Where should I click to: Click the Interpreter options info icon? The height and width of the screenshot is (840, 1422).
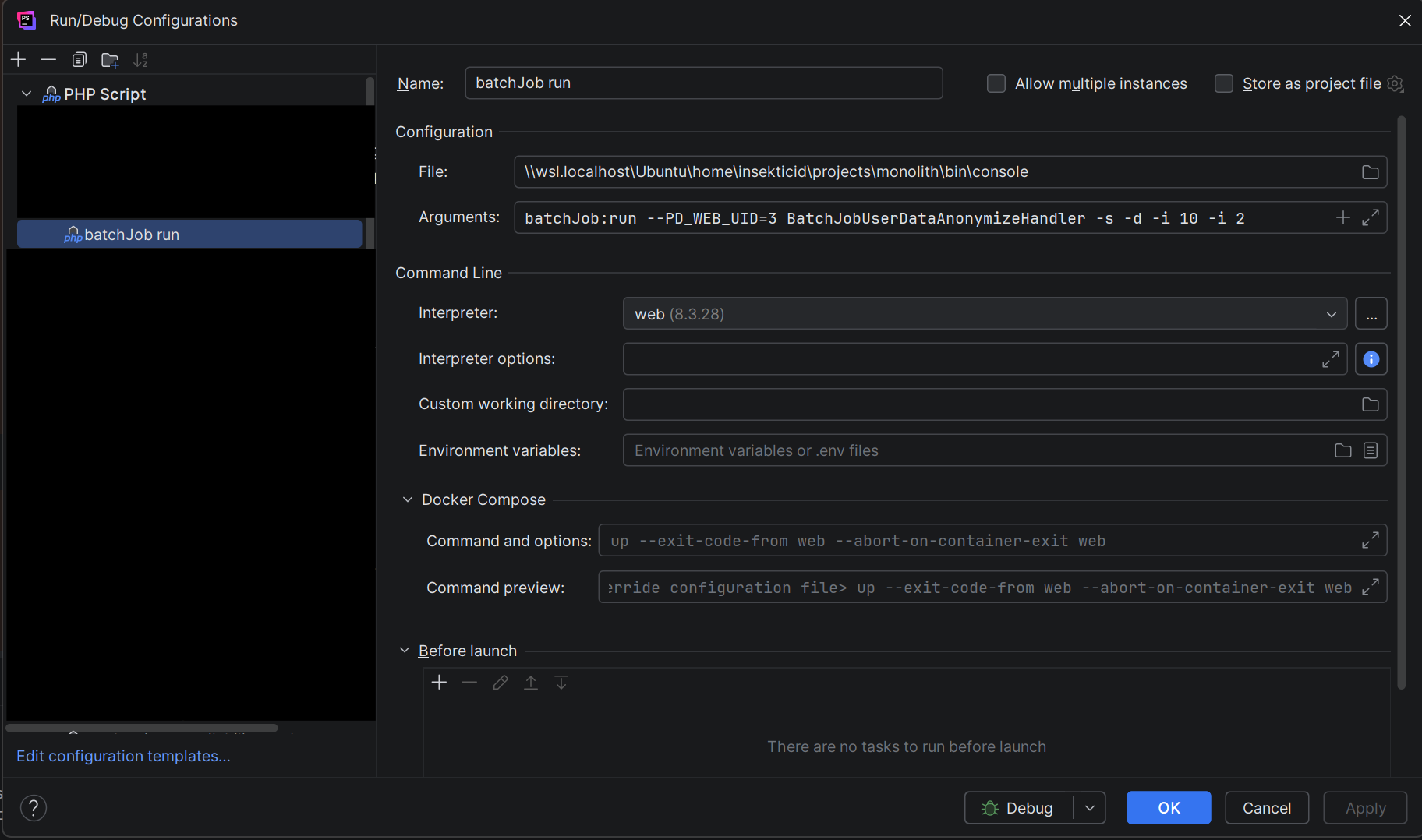[1371, 359]
